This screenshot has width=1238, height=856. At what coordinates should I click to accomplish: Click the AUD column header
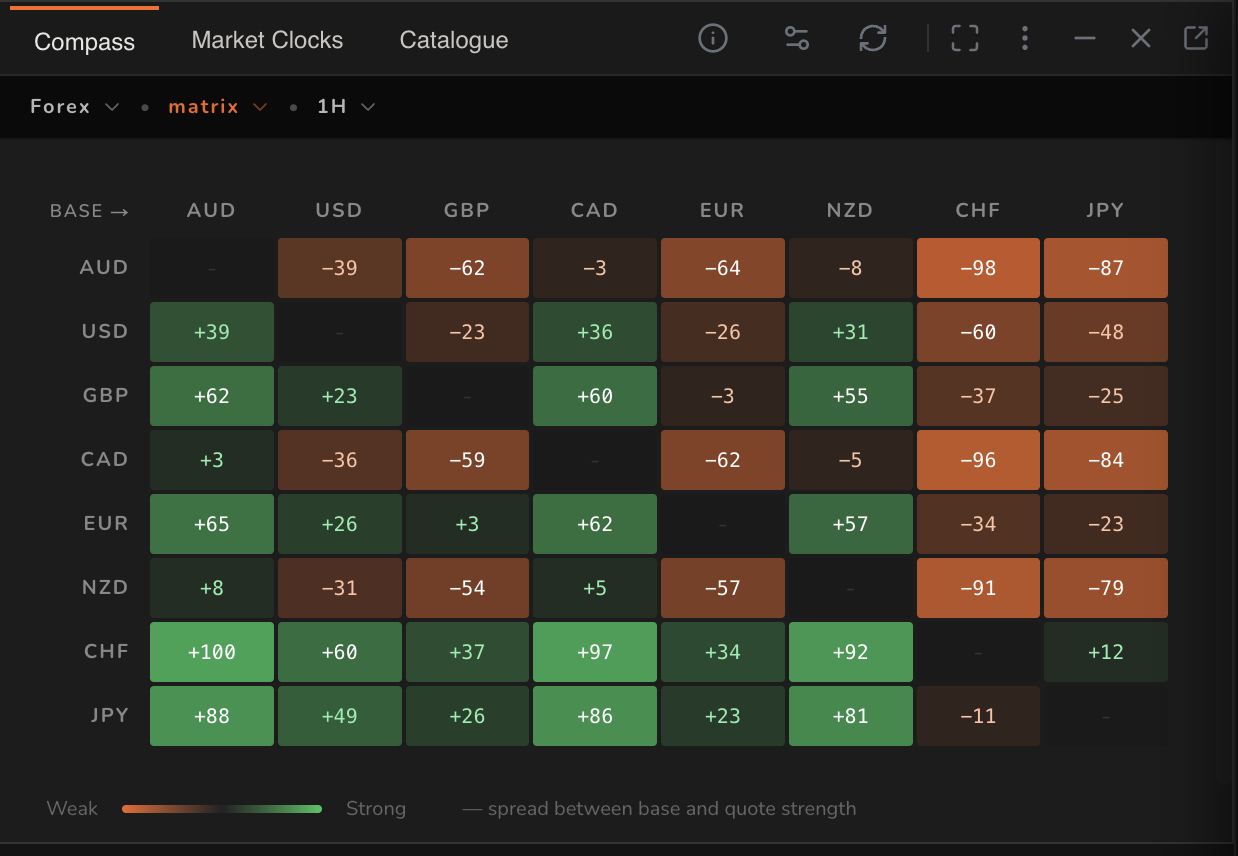pyautogui.click(x=212, y=211)
